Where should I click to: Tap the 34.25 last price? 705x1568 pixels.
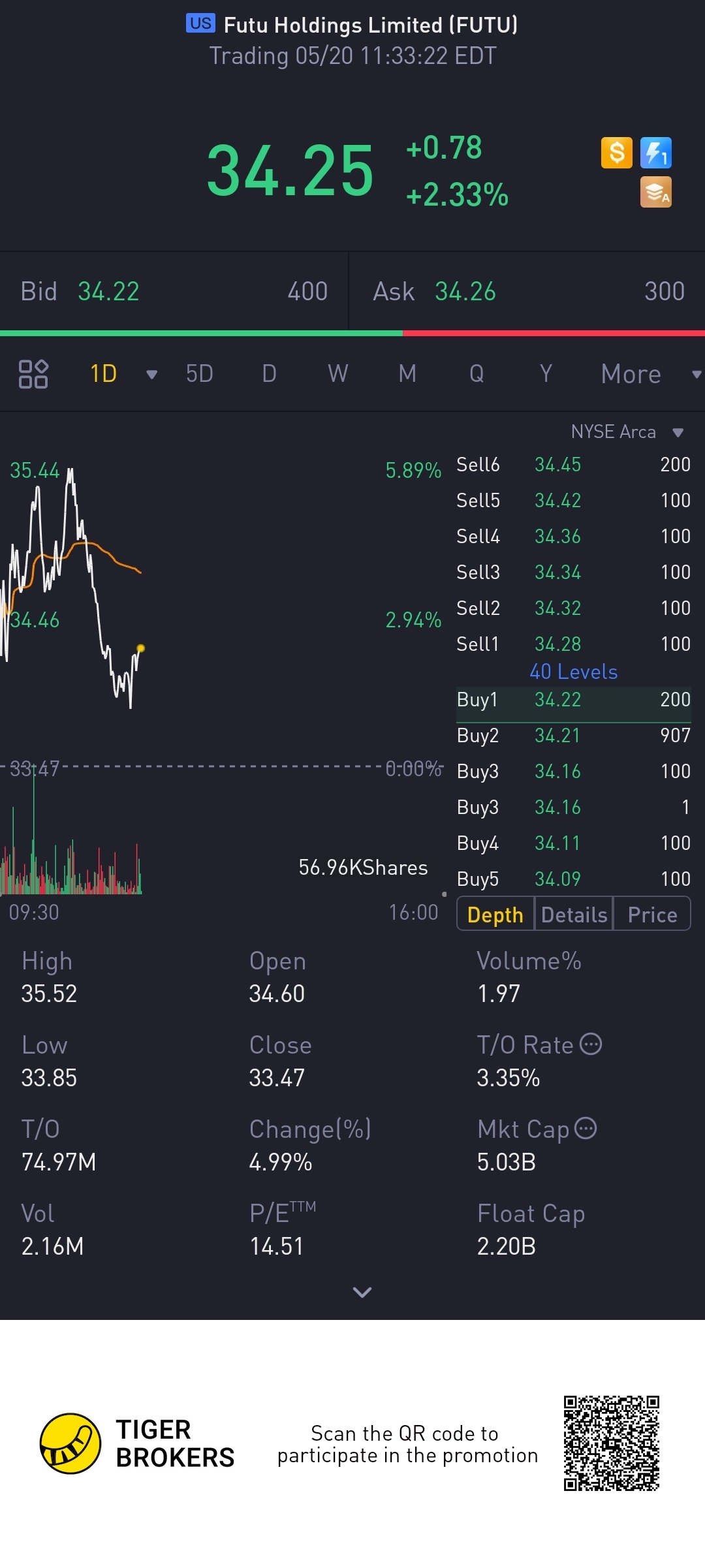pyautogui.click(x=290, y=170)
